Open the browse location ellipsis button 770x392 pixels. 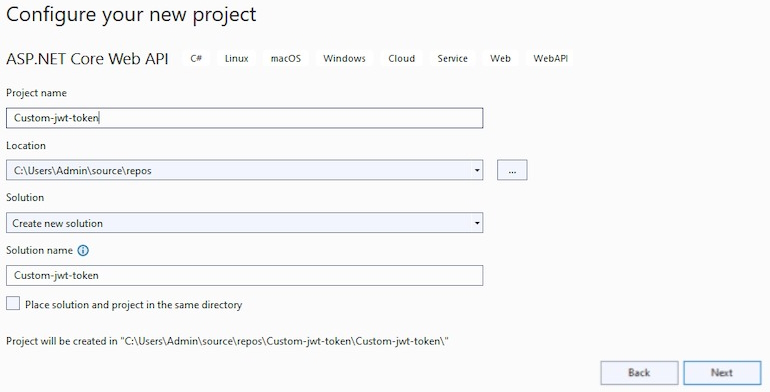point(512,170)
